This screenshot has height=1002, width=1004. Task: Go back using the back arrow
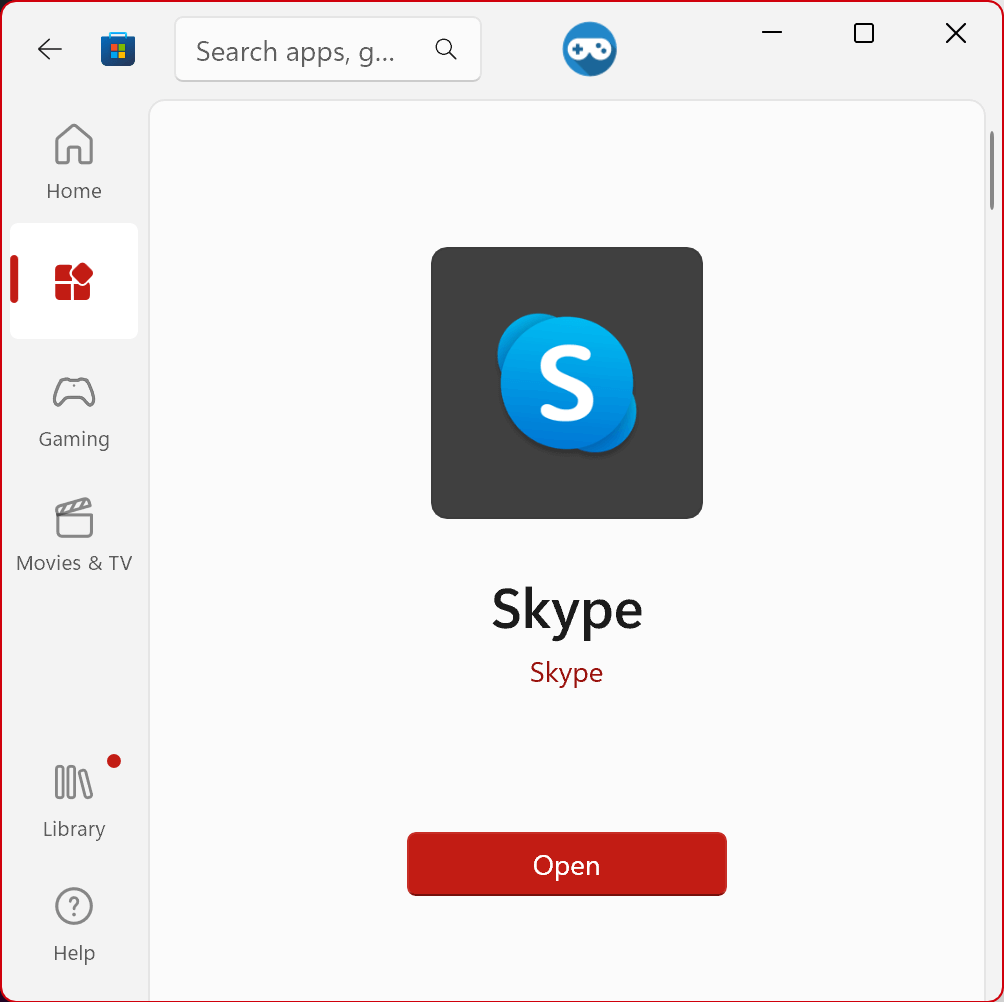point(49,49)
